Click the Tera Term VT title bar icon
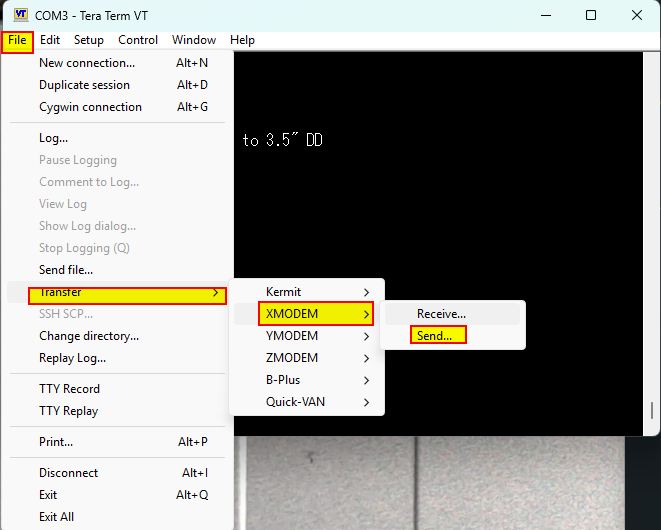The width and height of the screenshot is (661, 530). tap(20, 15)
